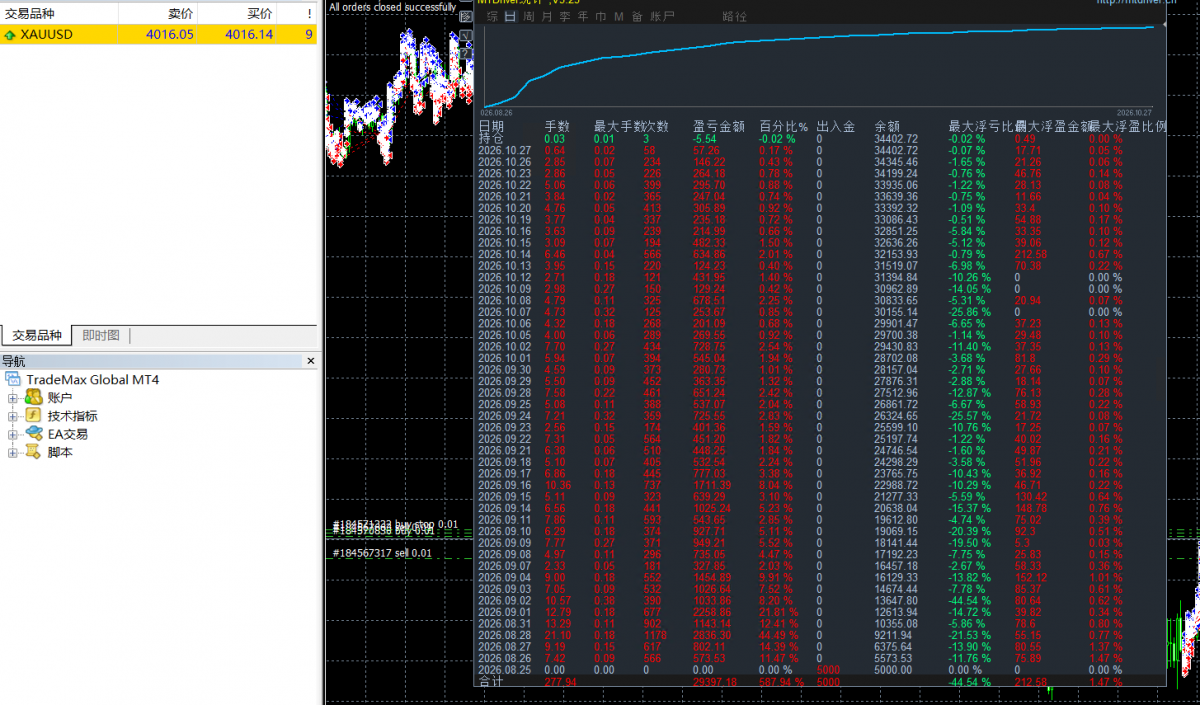Screen dimensions: 1200x705
Task: Select the 季 quarterly statistics tab
Action: [x=564, y=17]
